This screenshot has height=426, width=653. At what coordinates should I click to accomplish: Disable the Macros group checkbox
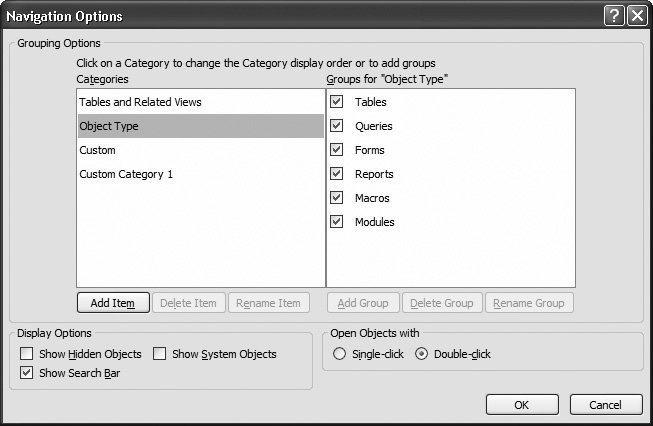click(x=337, y=198)
